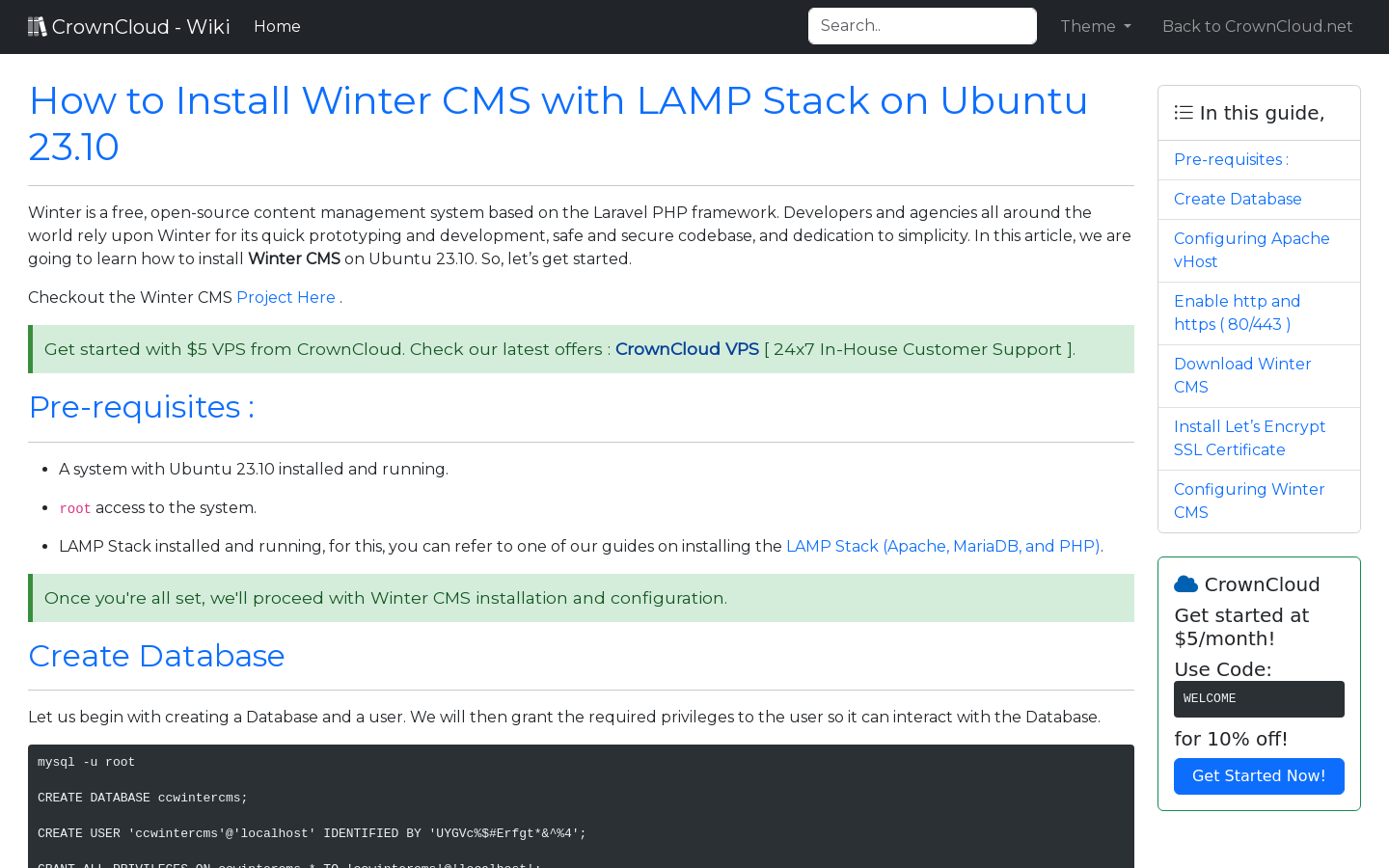Click the CrownCloud Wiki books logo icon
This screenshot has width=1389, height=868.
click(38, 26)
